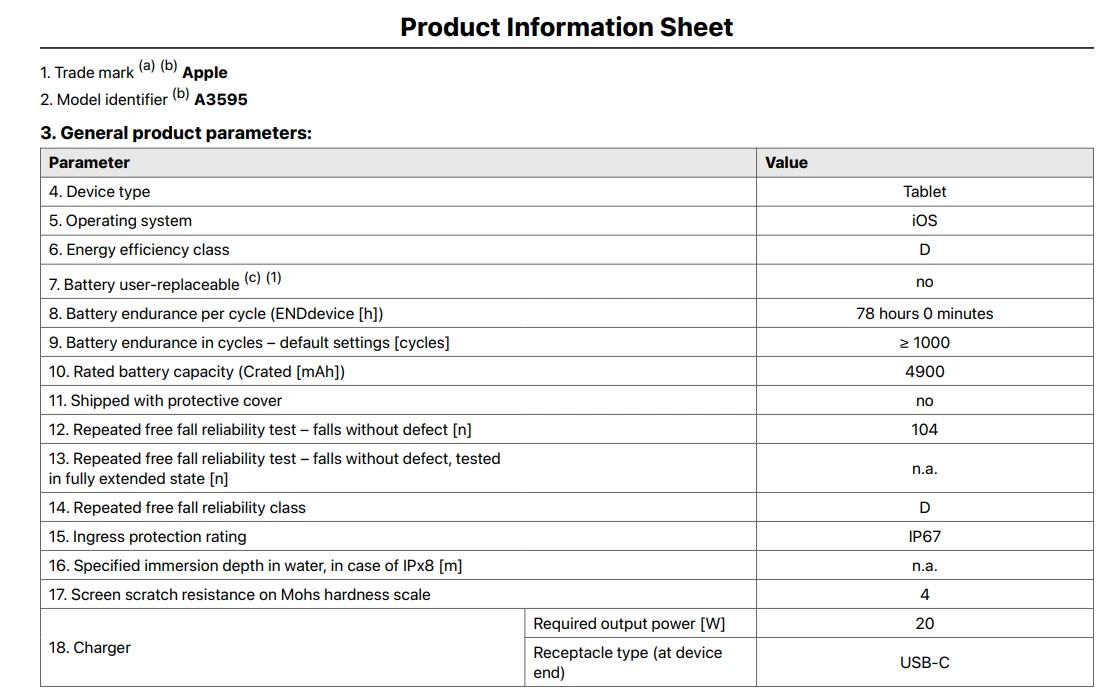Screen dimensions: 1108x690
Task: Click the iOS operating system value
Action: point(924,221)
